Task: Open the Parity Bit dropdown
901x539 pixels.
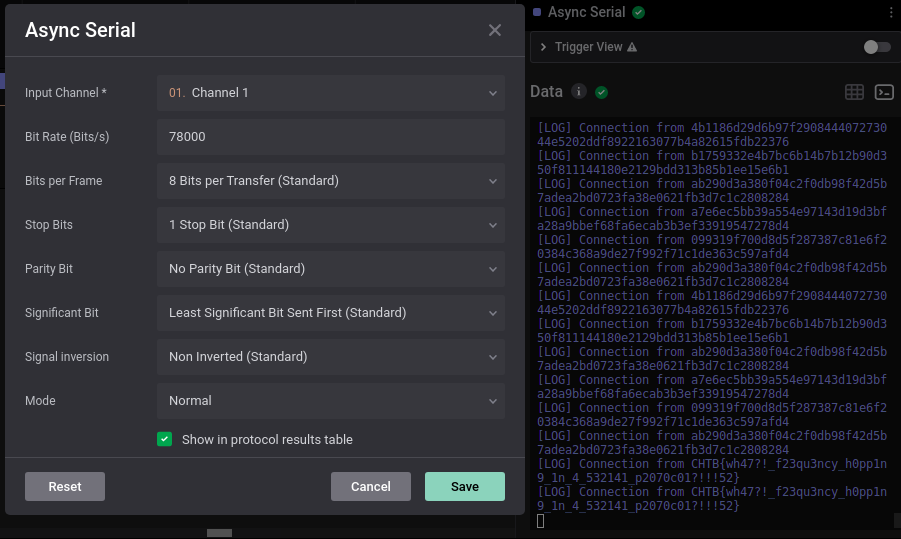Action: 330,269
